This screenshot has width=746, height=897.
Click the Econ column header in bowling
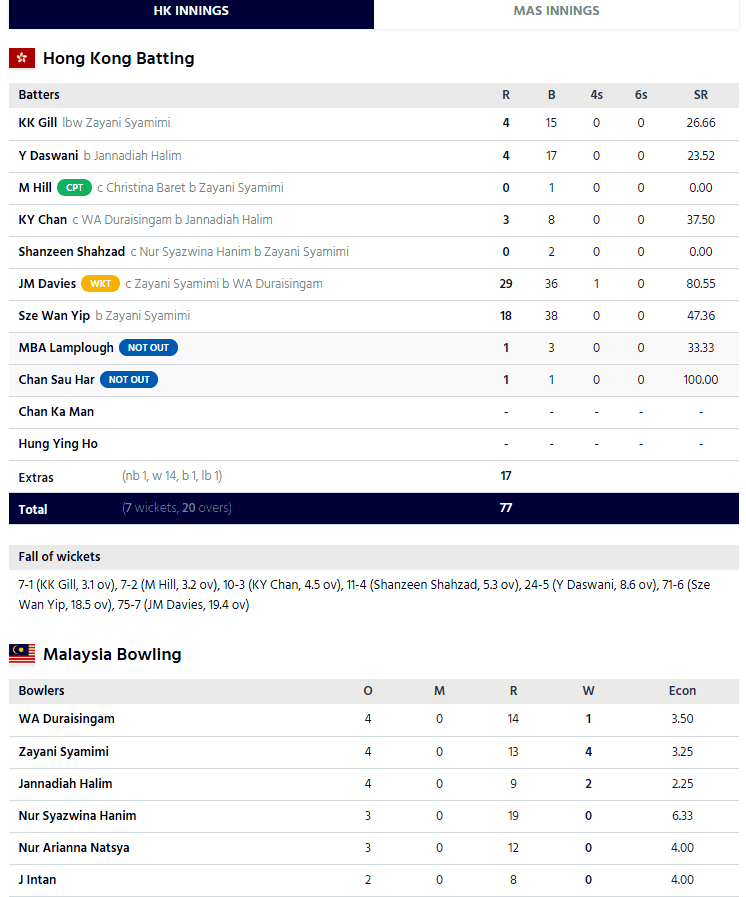pyautogui.click(x=682, y=691)
